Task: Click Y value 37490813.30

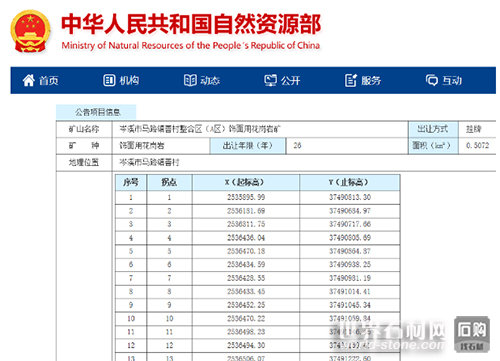Action: 350,197
